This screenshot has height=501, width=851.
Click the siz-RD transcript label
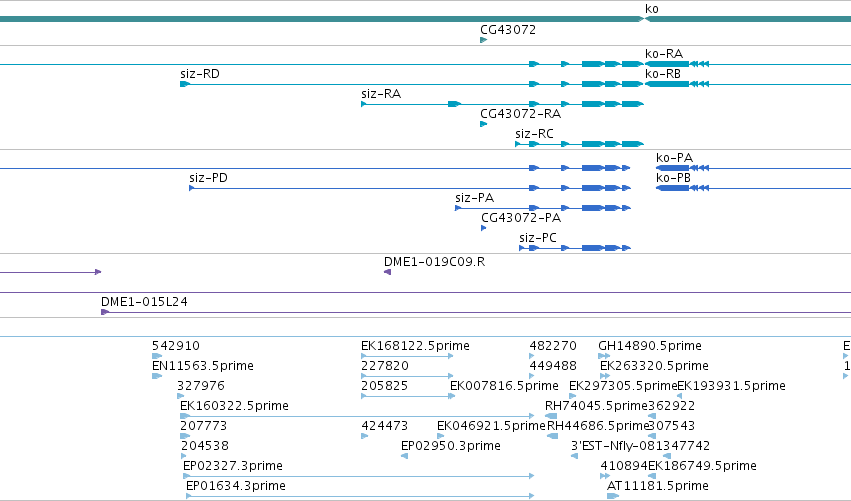click(200, 74)
